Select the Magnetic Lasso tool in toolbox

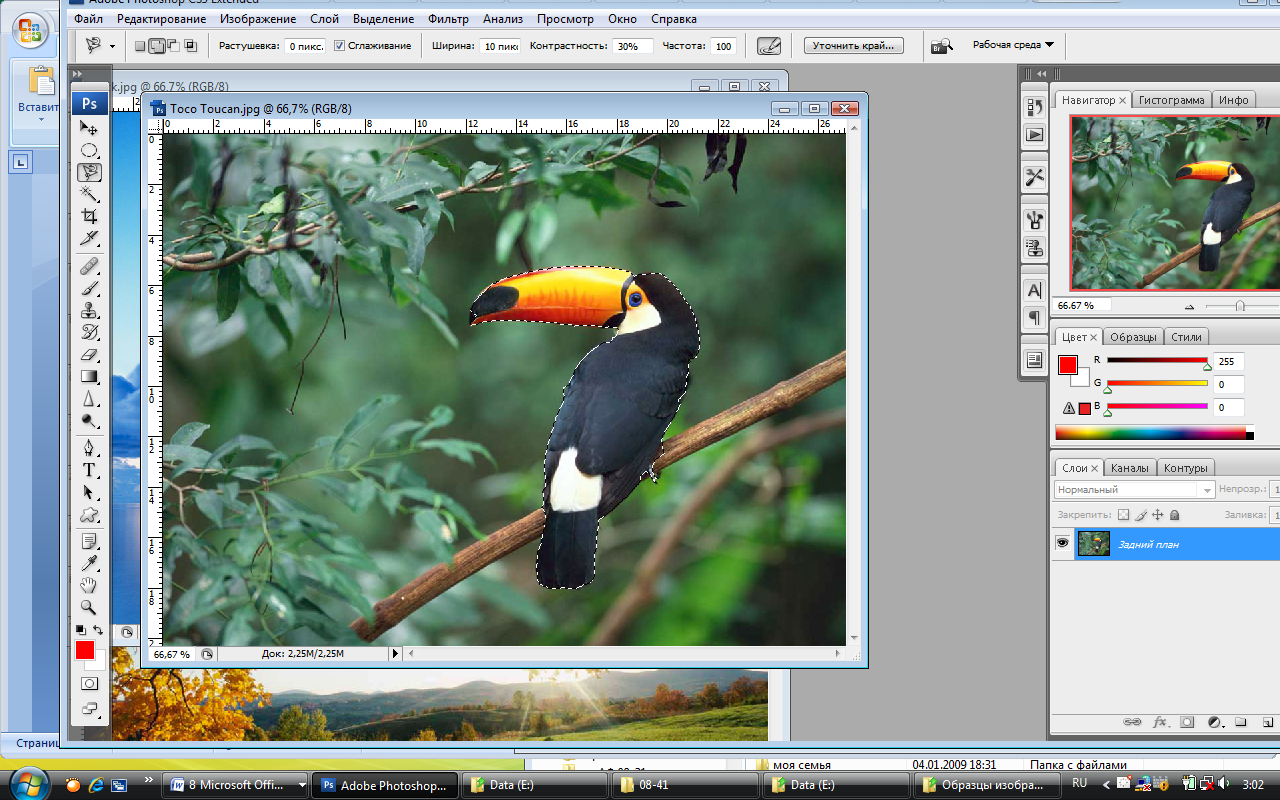tap(89, 172)
